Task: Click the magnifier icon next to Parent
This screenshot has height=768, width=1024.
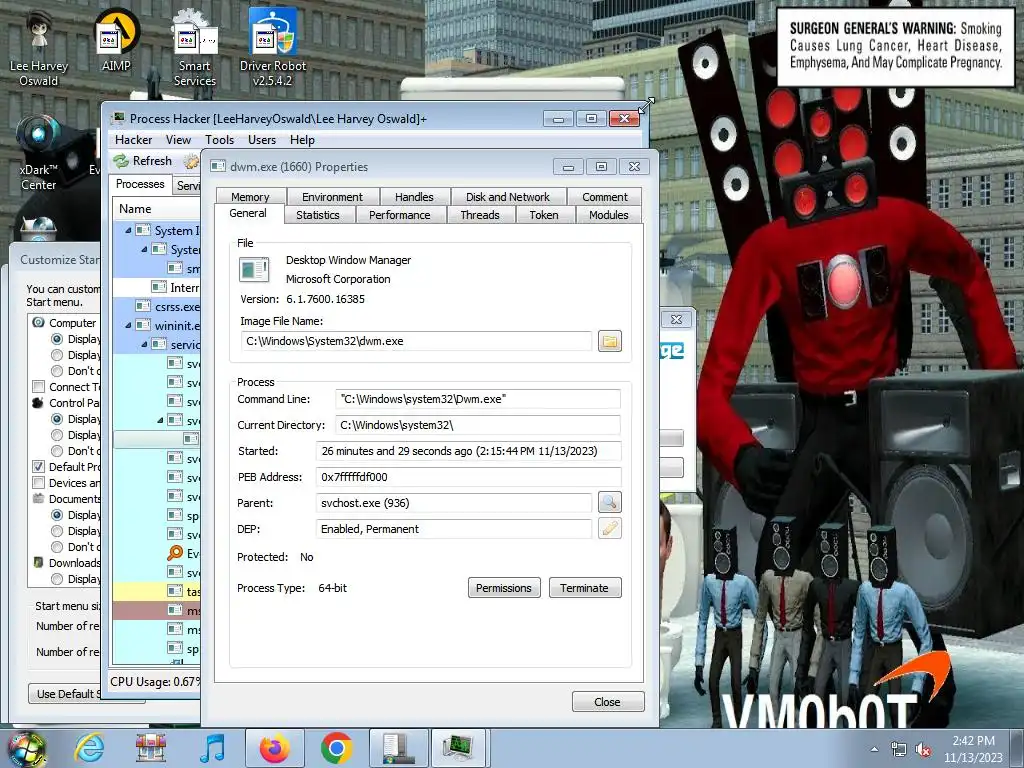Action: click(x=609, y=502)
